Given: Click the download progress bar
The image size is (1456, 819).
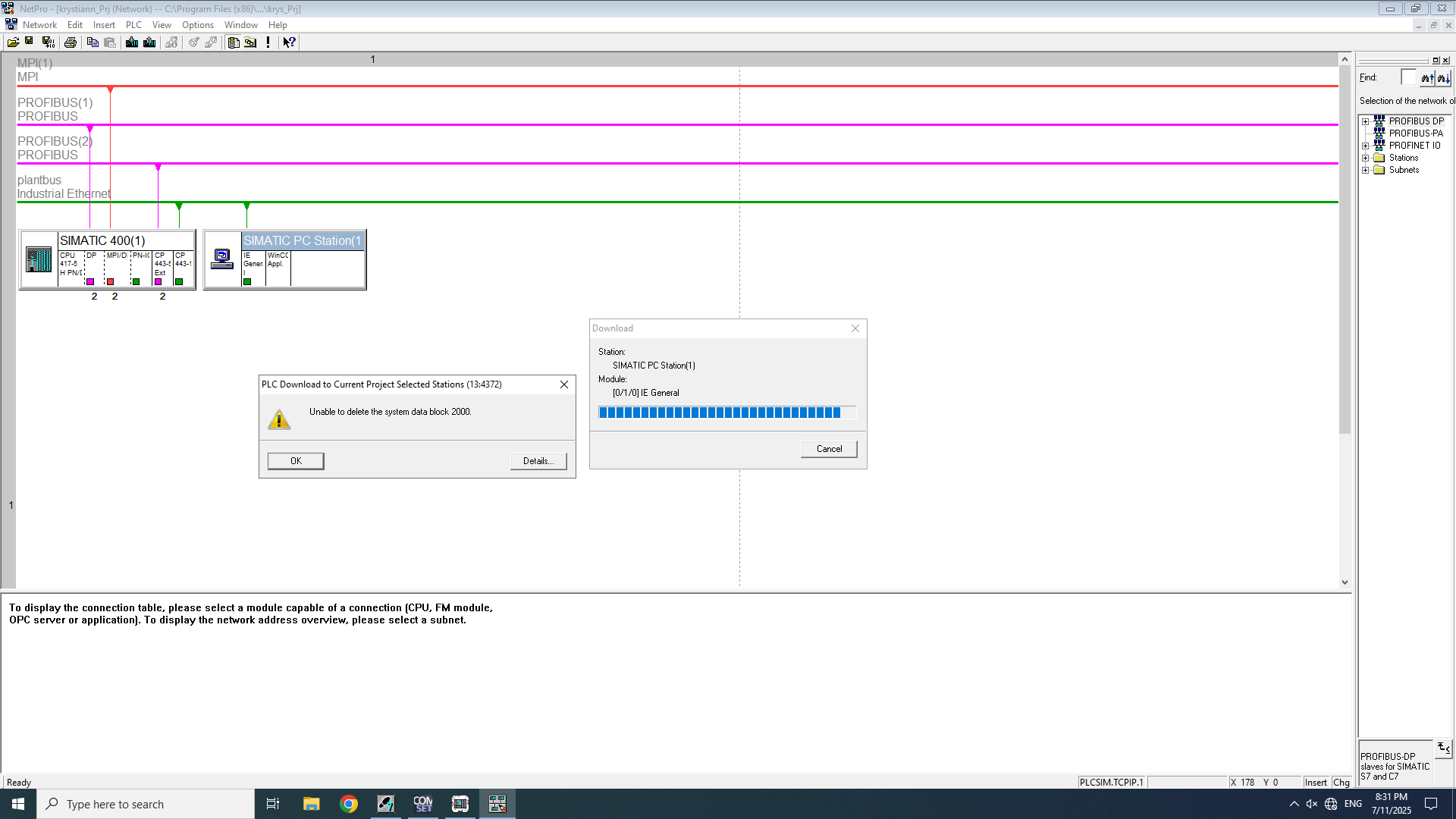Looking at the screenshot, I should pyautogui.click(x=726, y=413).
